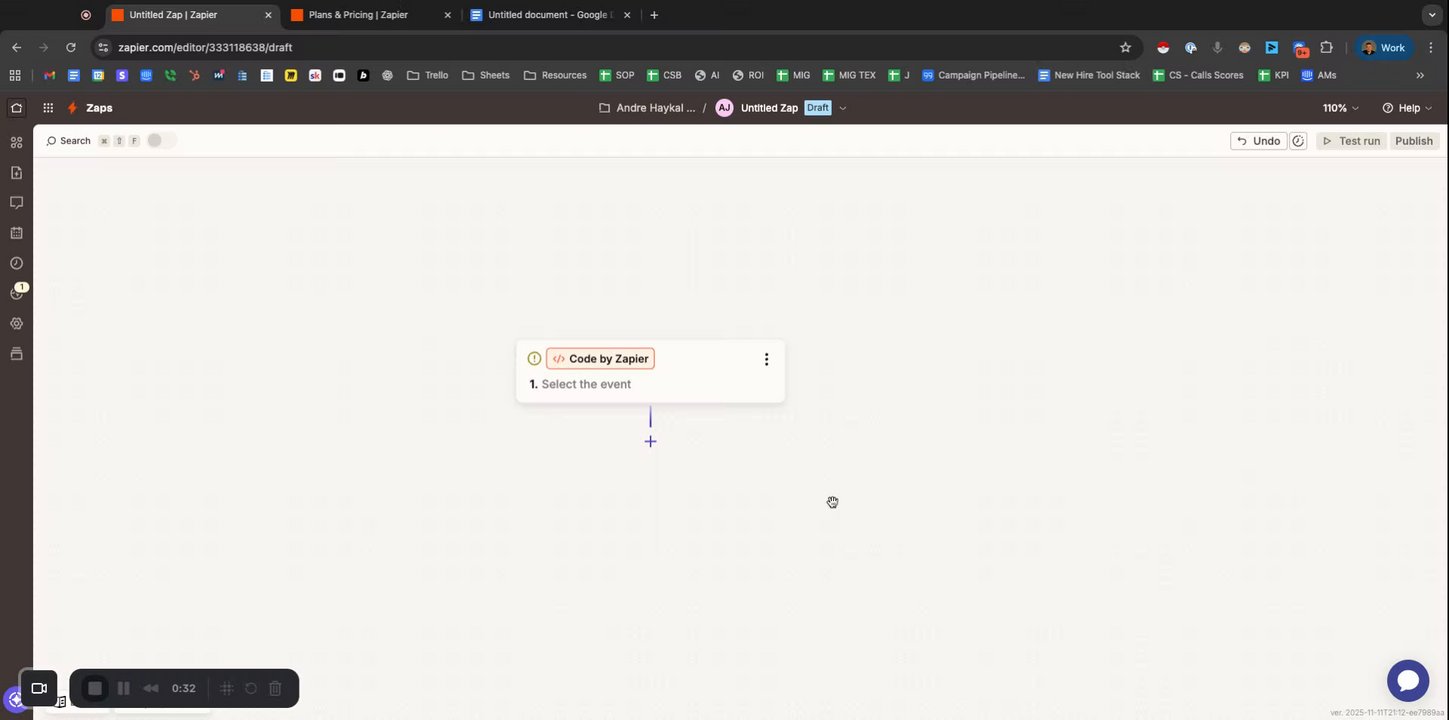This screenshot has width=1449, height=720.
Task: Open the Chrome extensions puzzle icon
Action: (x=1327, y=47)
